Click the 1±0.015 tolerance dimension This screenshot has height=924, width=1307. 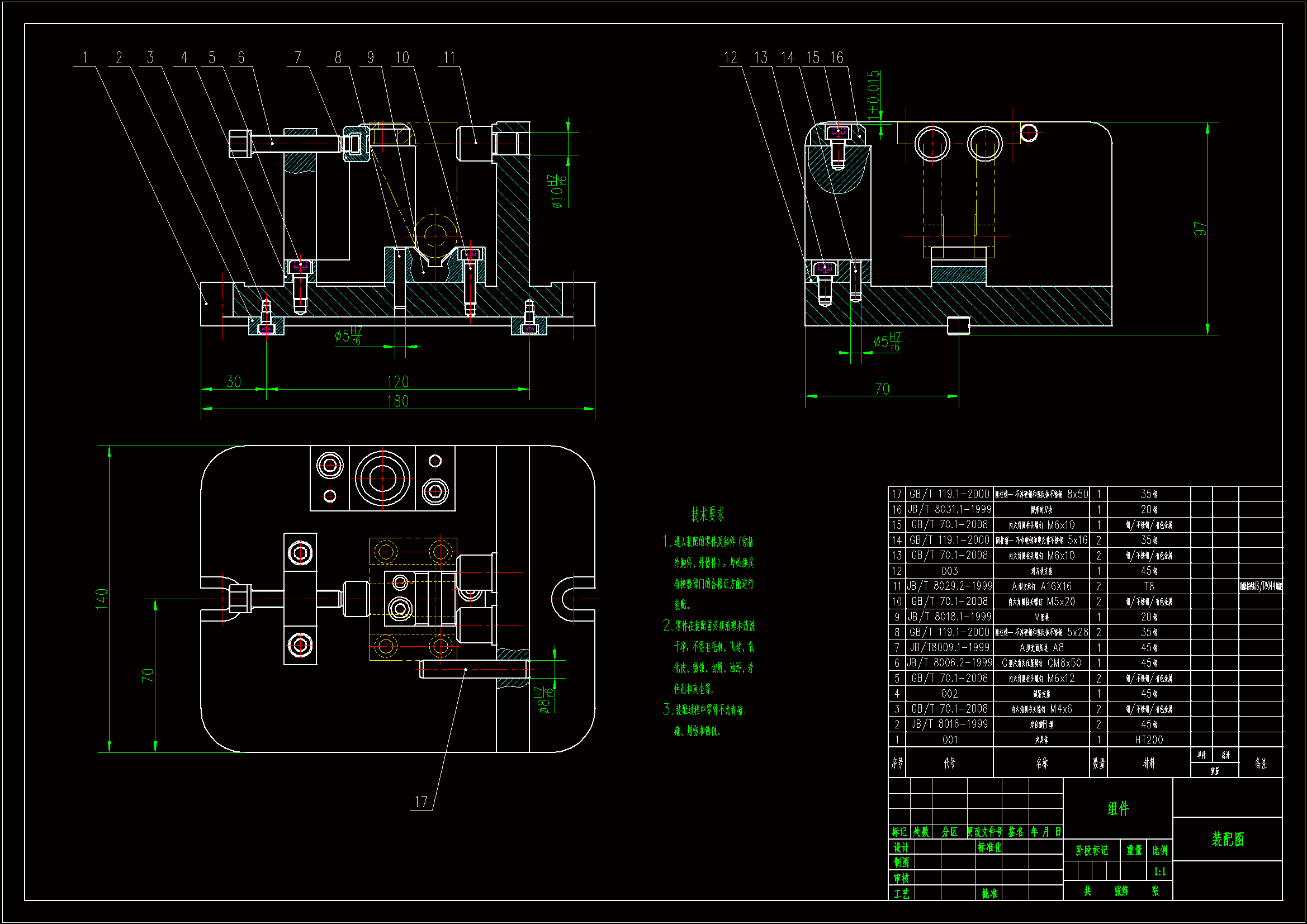coord(873,95)
